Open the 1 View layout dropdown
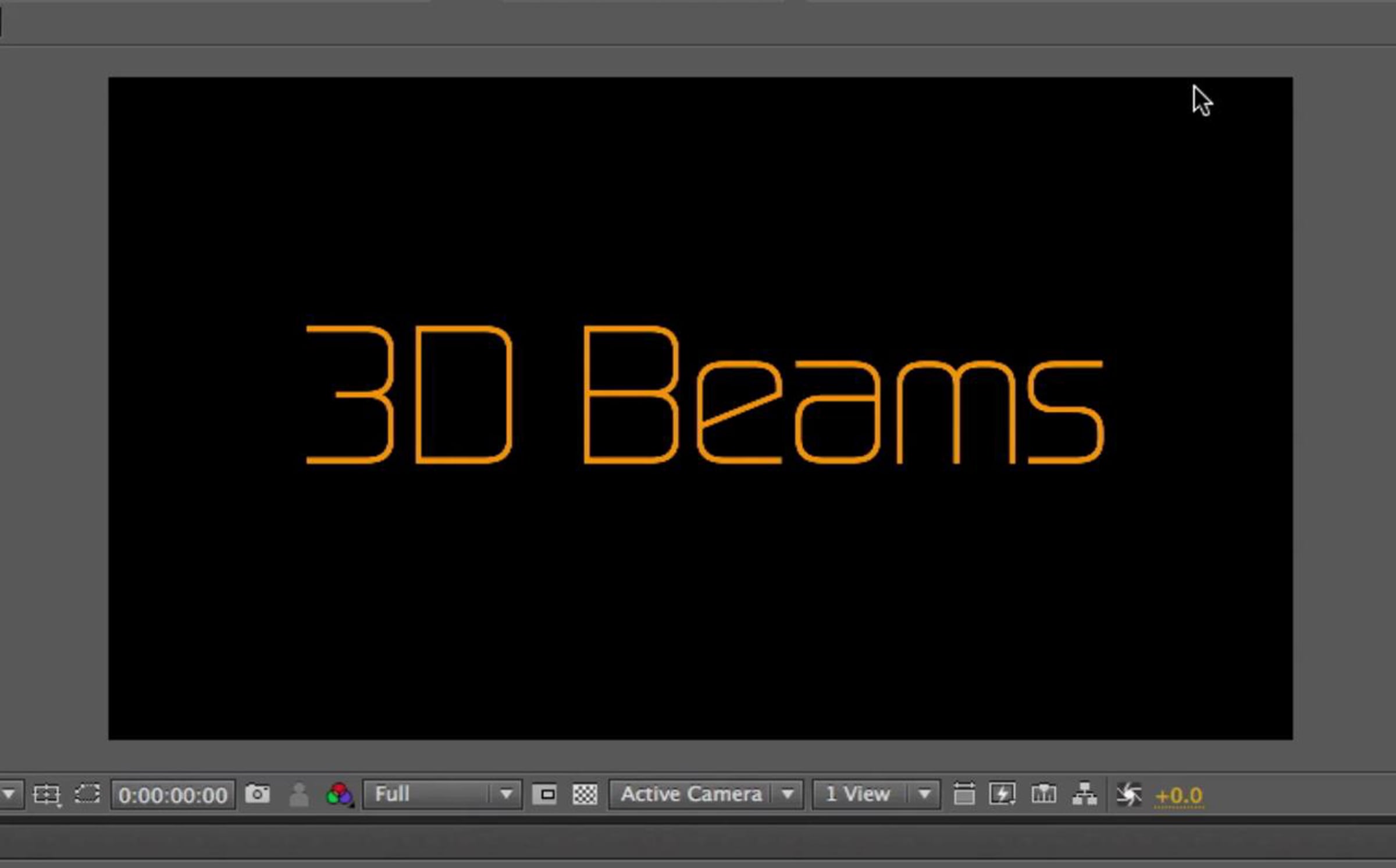This screenshot has width=1396, height=868. (x=876, y=794)
